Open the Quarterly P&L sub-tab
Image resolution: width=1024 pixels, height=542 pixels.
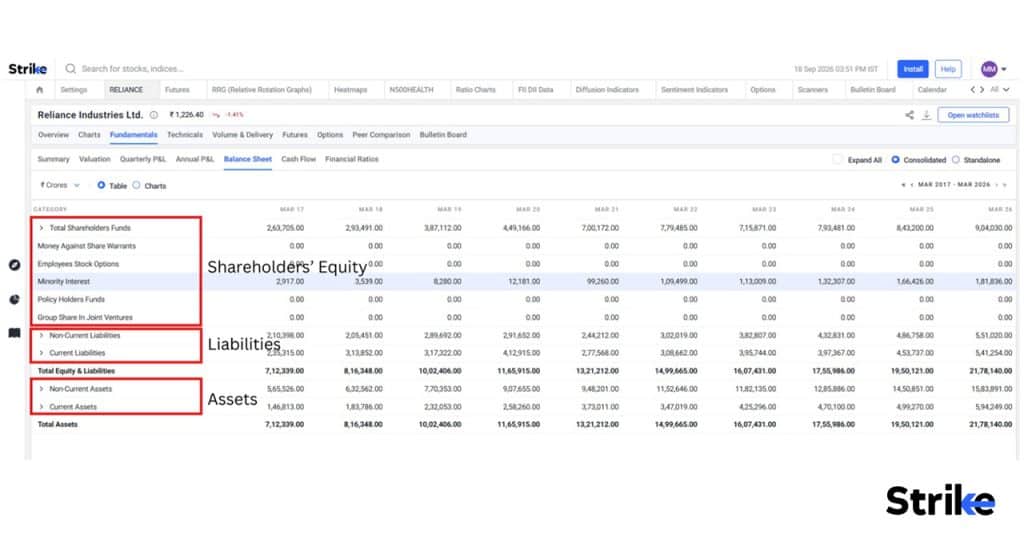click(143, 159)
